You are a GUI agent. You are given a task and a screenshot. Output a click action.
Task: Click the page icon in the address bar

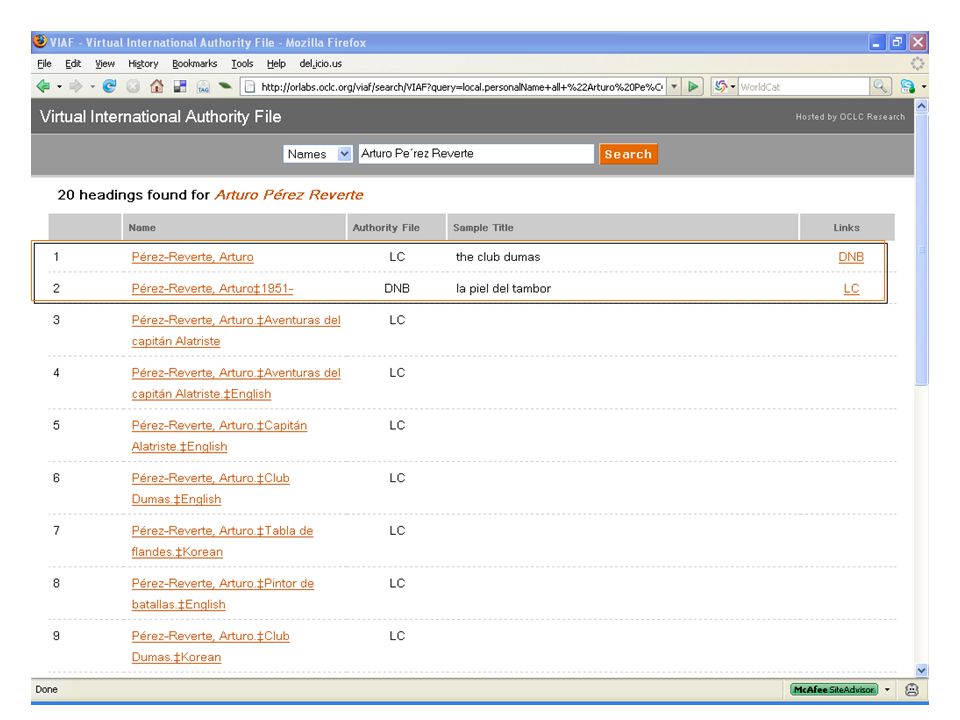click(x=249, y=87)
